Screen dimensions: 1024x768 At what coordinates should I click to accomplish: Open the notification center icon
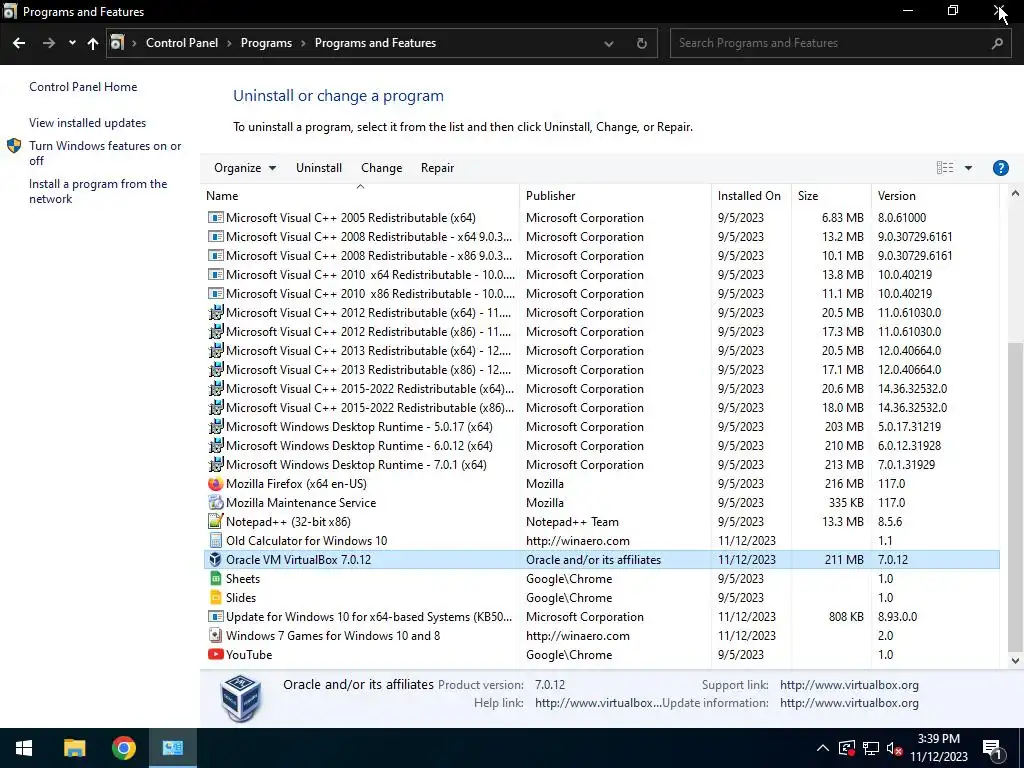(992, 748)
